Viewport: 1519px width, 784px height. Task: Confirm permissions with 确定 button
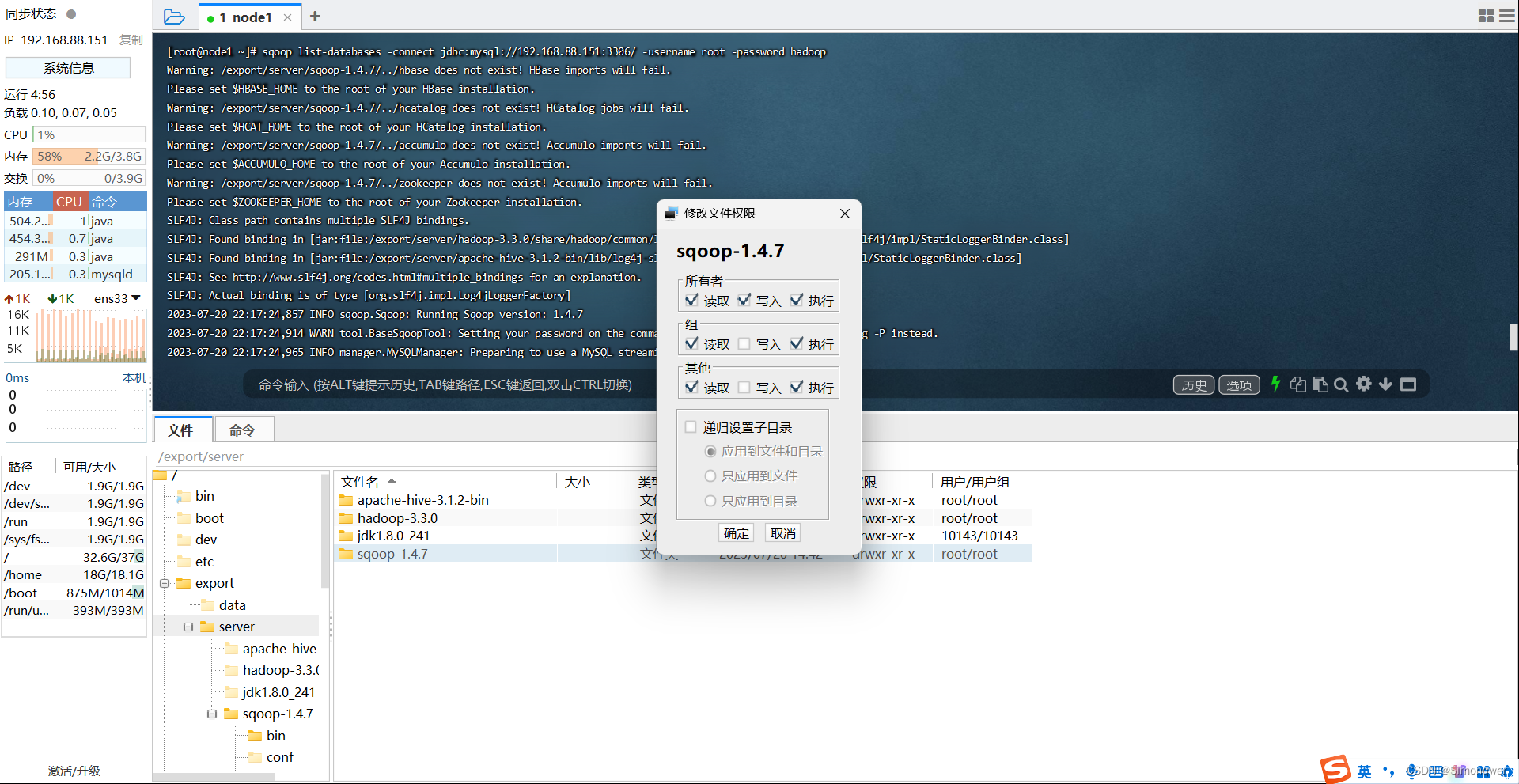[x=737, y=533]
